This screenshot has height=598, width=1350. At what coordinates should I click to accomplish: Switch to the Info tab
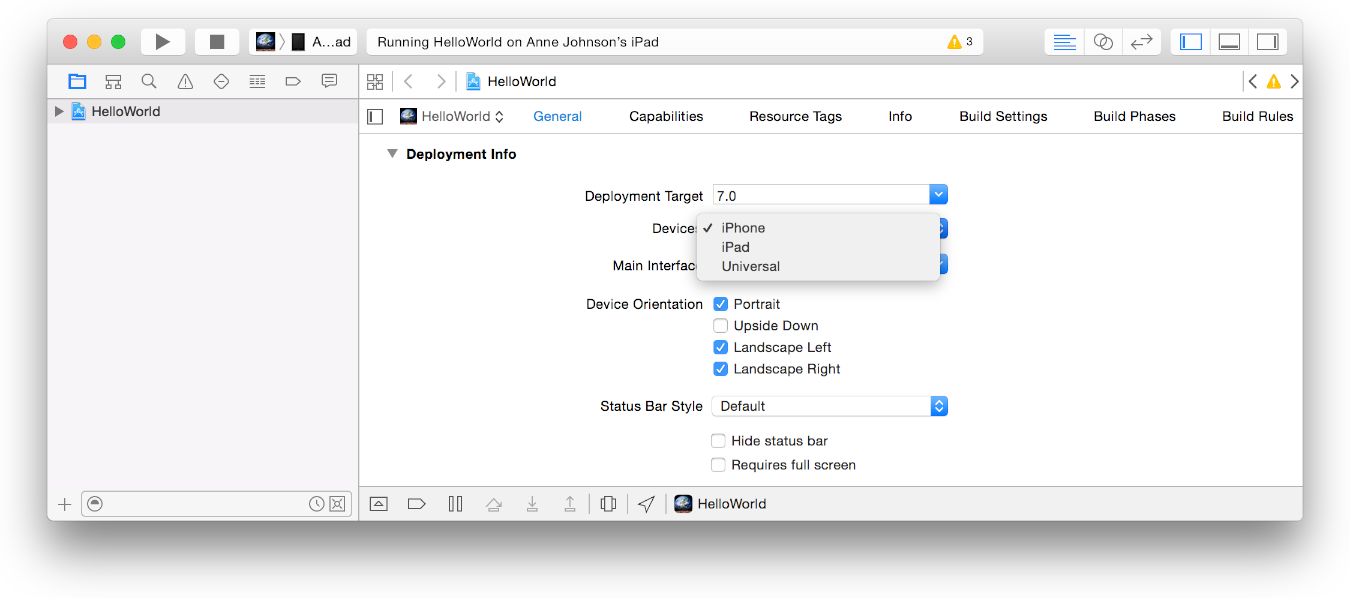coord(900,116)
